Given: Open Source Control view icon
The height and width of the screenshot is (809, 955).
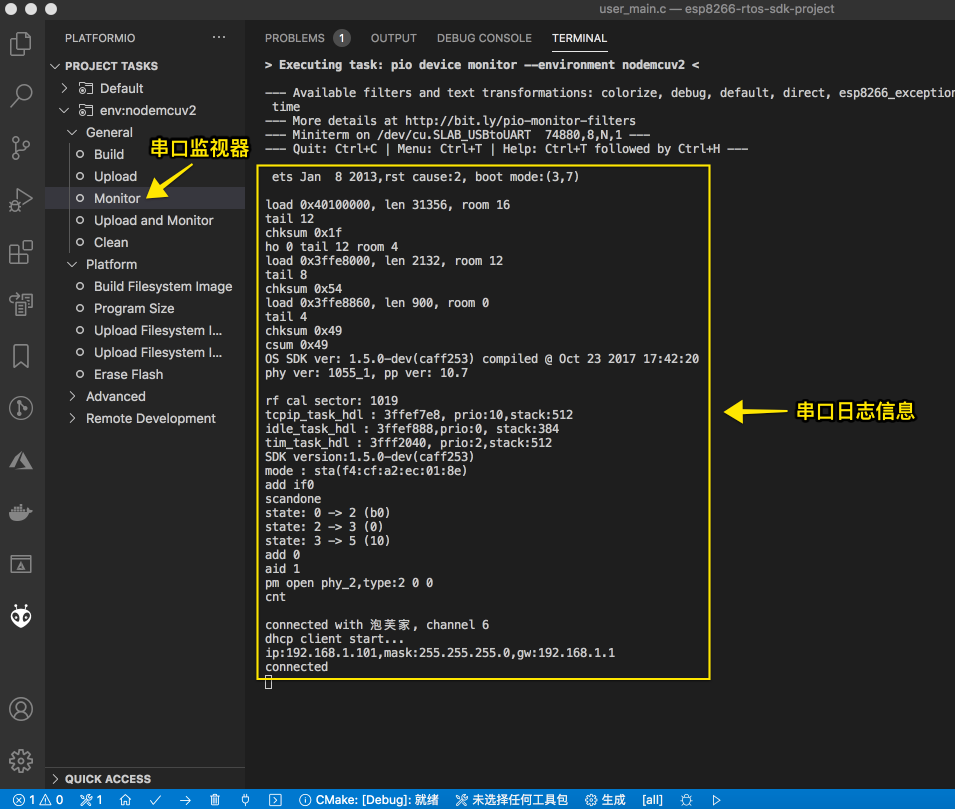Looking at the screenshot, I should (21, 148).
